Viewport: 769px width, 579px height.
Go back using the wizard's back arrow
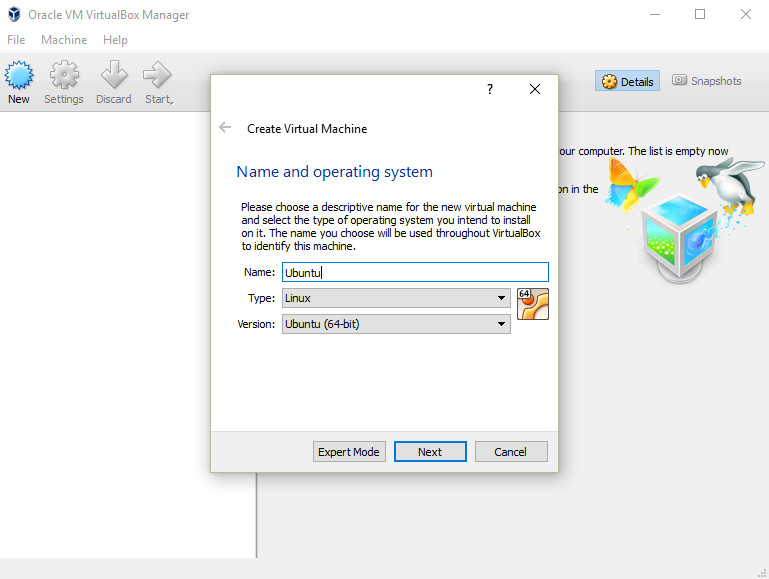(x=225, y=128)
